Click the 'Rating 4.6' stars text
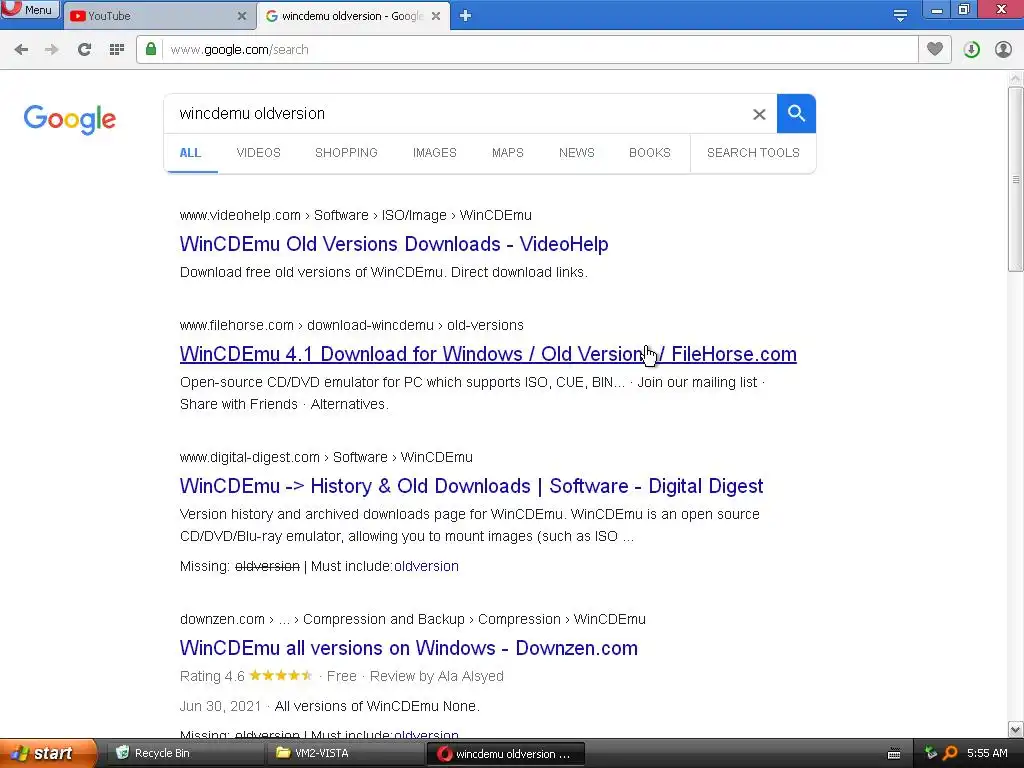 click(246, 676)
